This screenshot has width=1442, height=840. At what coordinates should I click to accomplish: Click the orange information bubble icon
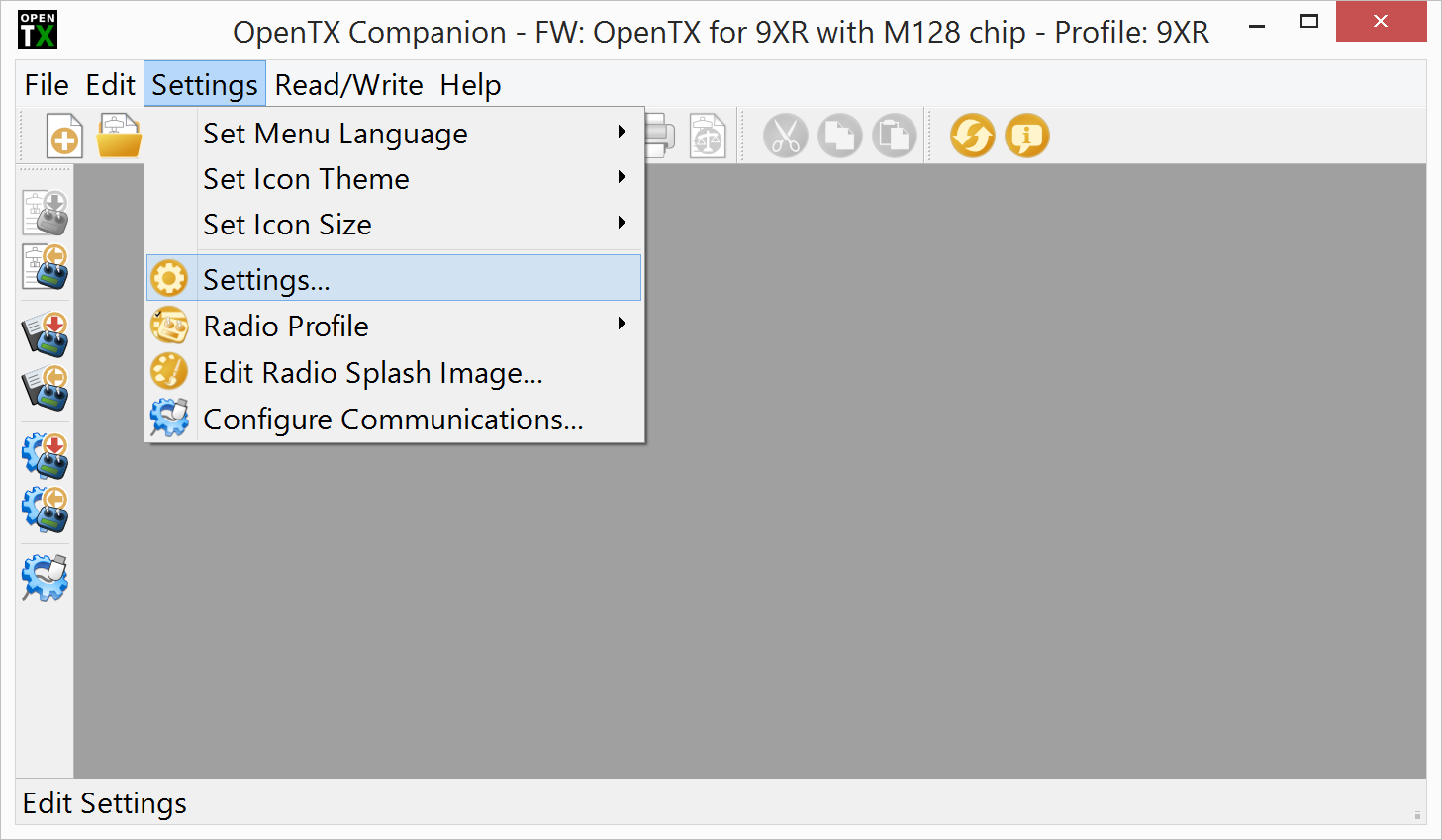(1027, 136)
